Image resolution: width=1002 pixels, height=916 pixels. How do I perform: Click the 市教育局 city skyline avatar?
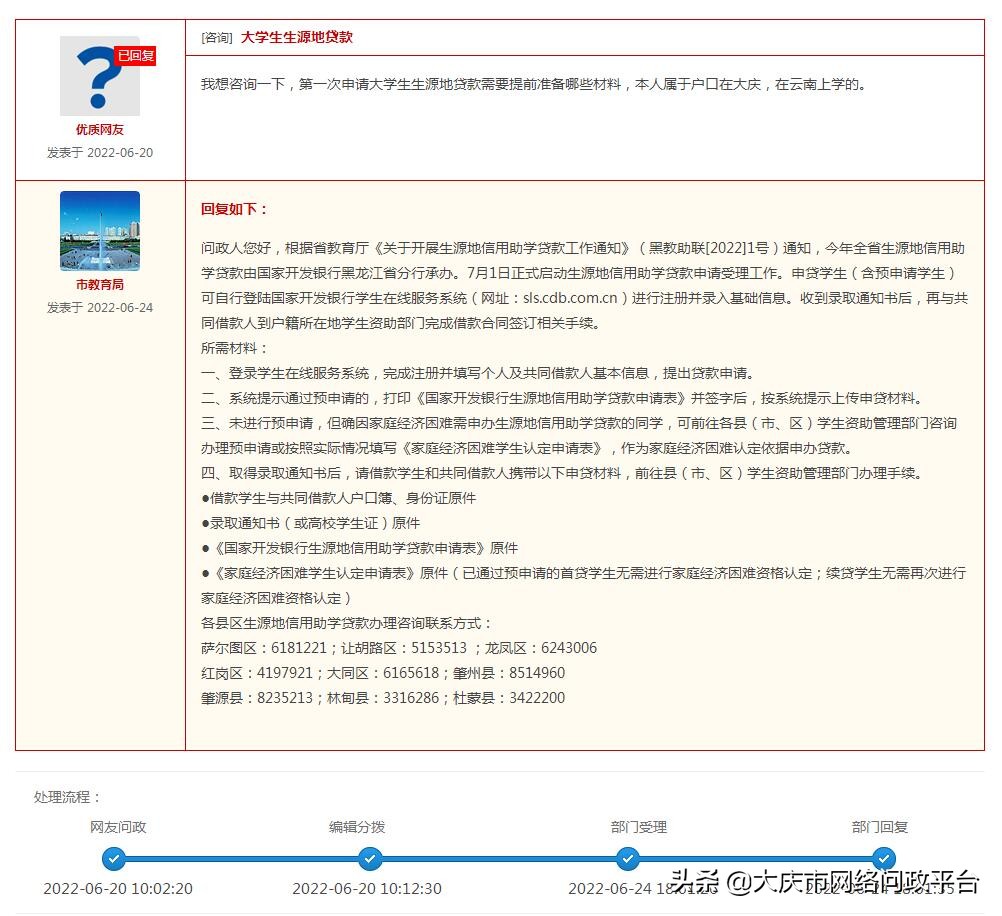(x=101, y=231)
